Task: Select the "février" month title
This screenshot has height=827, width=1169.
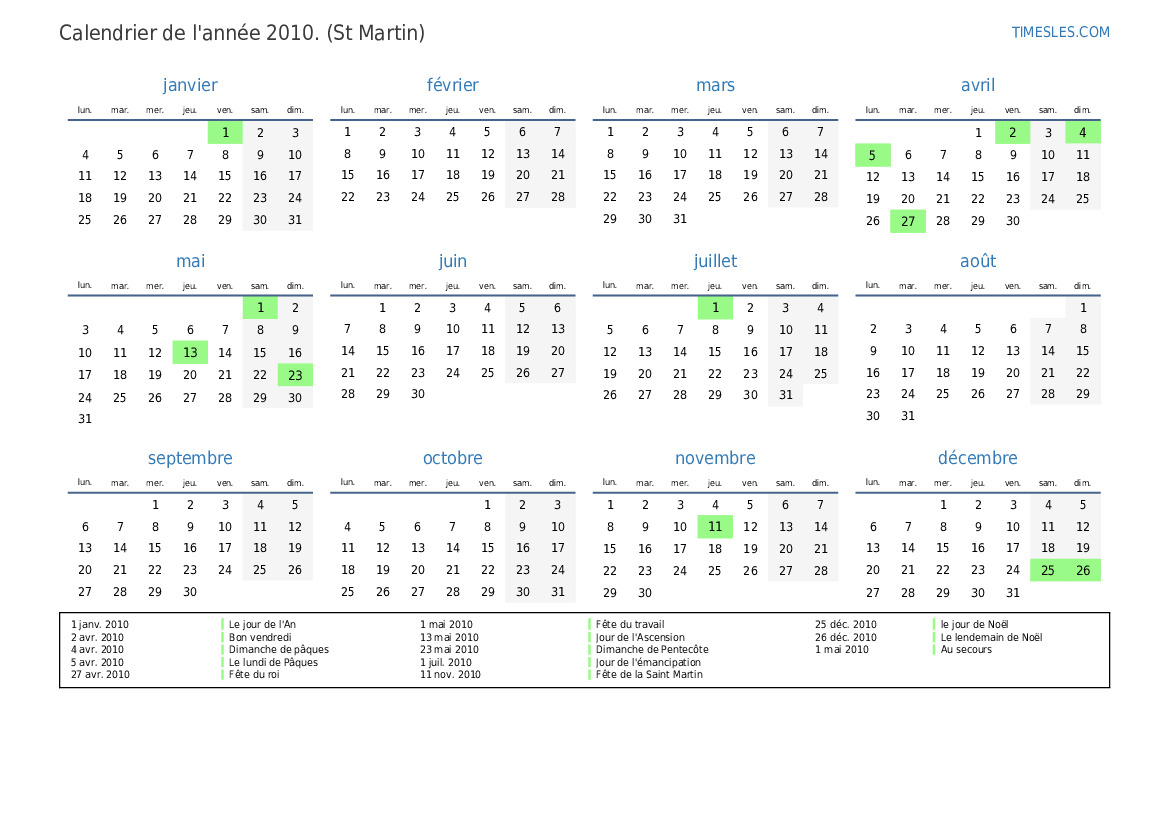Action: click(452, 85)
